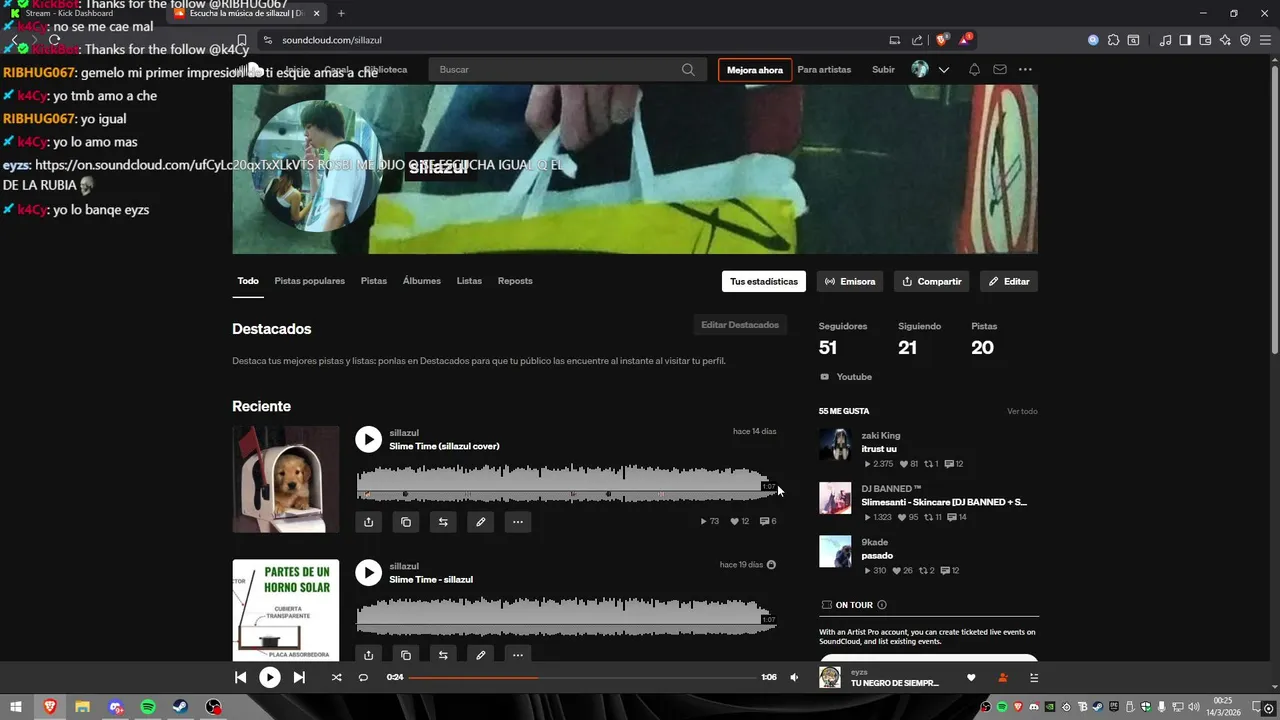The width and height of the screenshot is (1280, 720).
Task: Open Brave Rewards triangle icon
Action: point(965,40)
